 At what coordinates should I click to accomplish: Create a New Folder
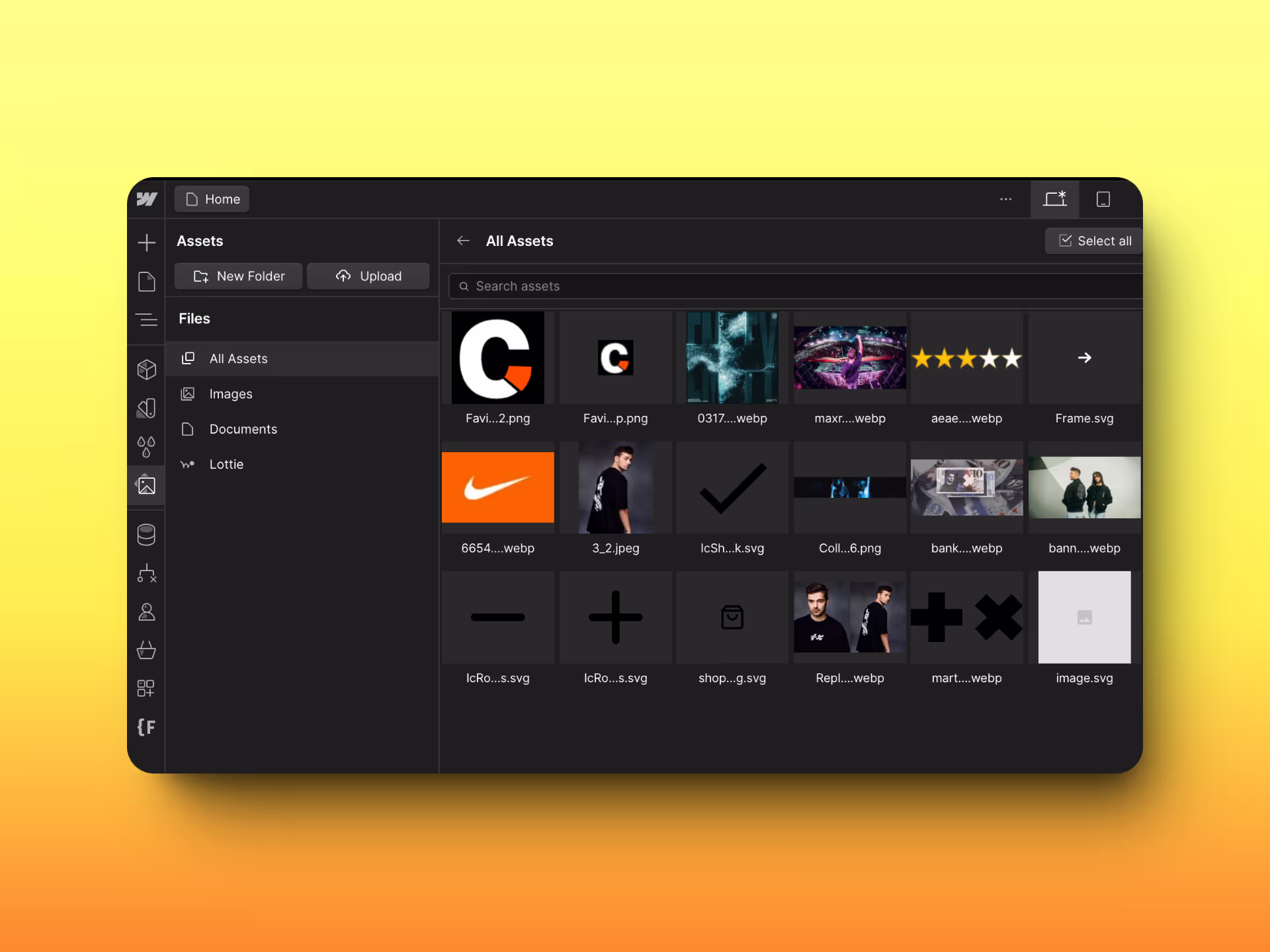(239, 276)
